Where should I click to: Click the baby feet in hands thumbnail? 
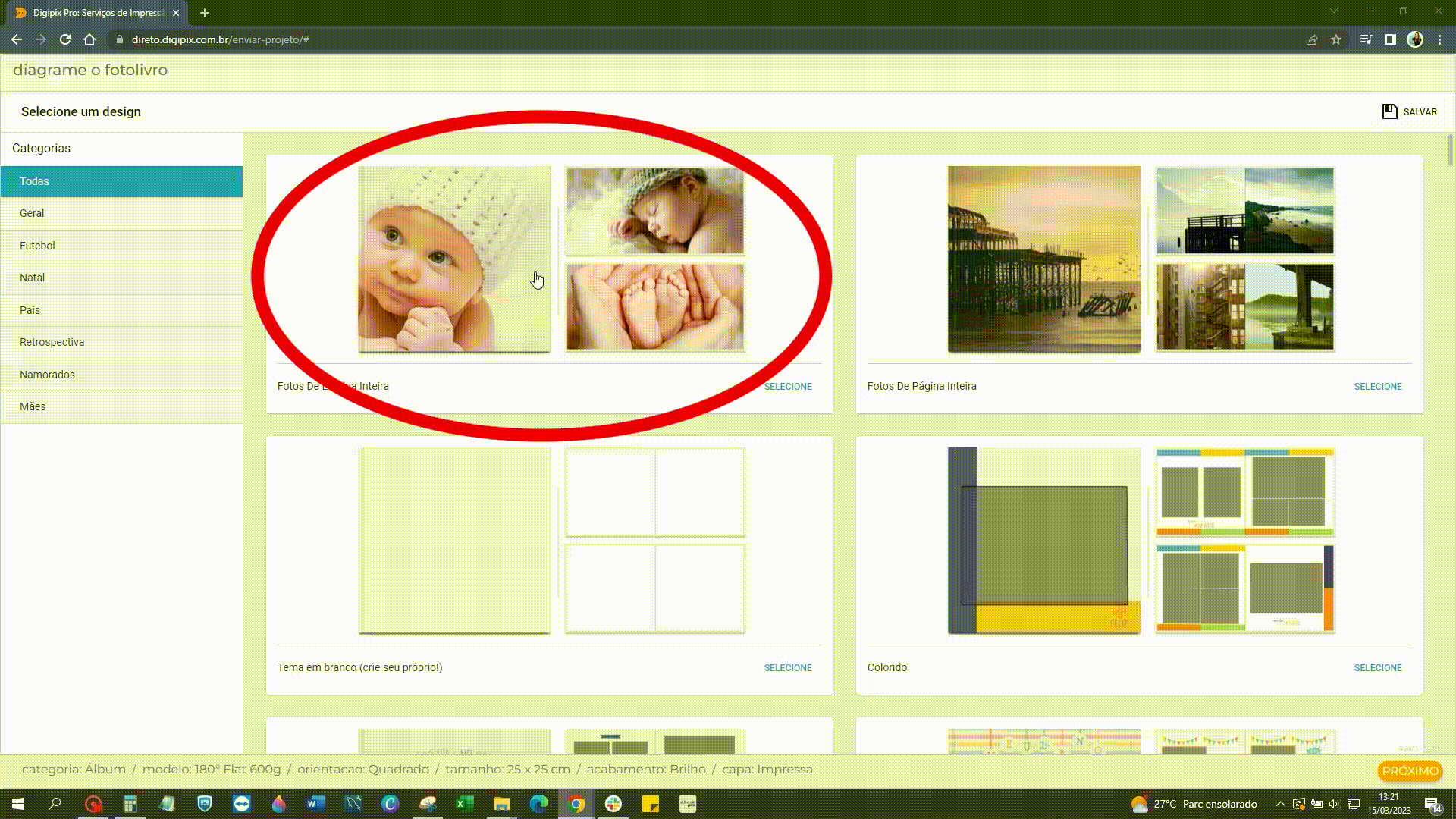click(x=655, y=306)
